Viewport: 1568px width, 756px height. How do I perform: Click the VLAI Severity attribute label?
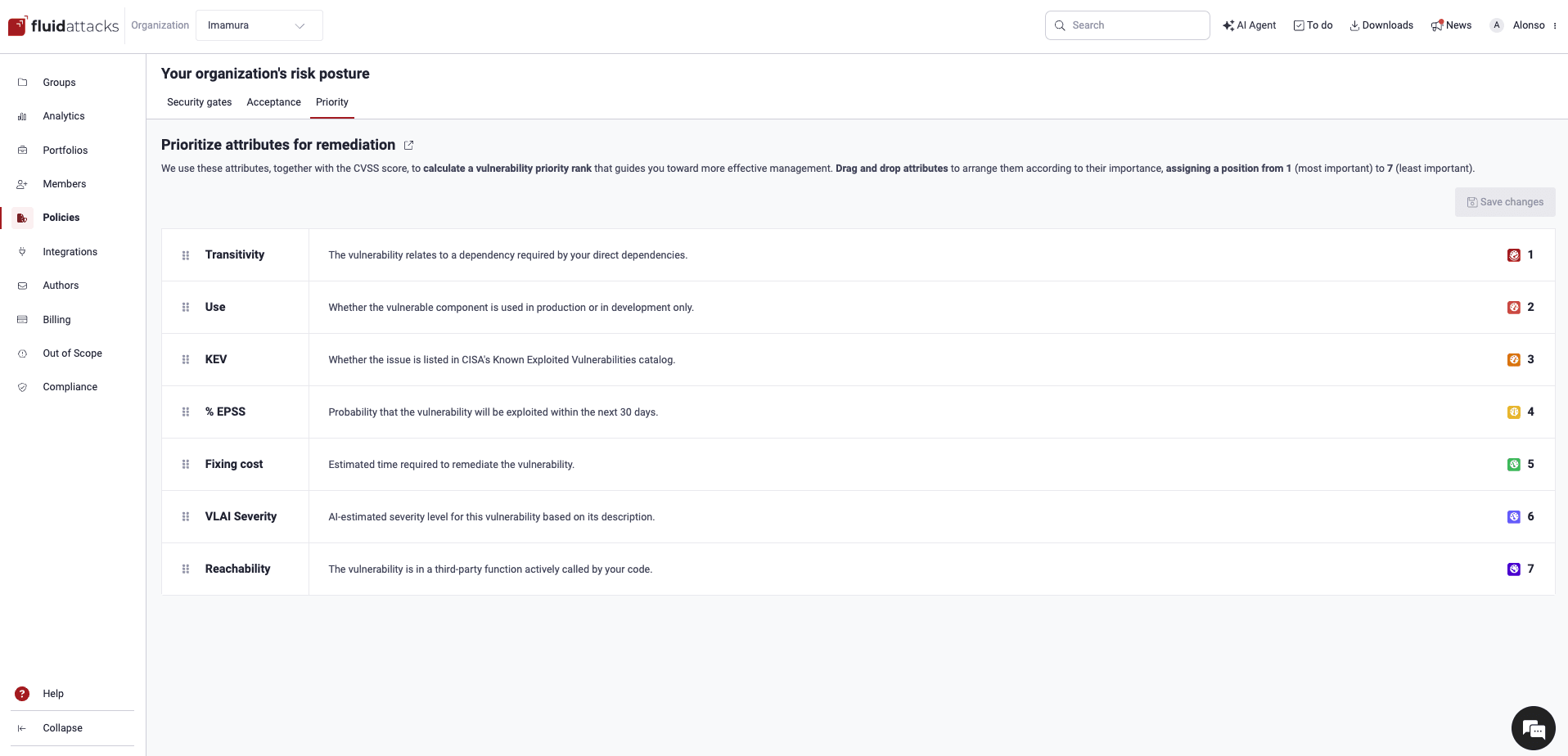tap(241, 516)
